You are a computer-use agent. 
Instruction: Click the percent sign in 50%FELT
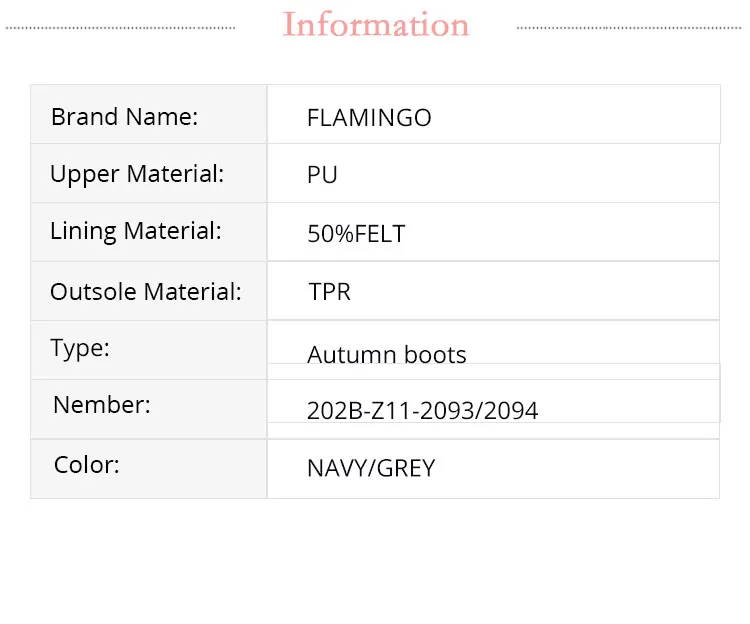[344, 234]
